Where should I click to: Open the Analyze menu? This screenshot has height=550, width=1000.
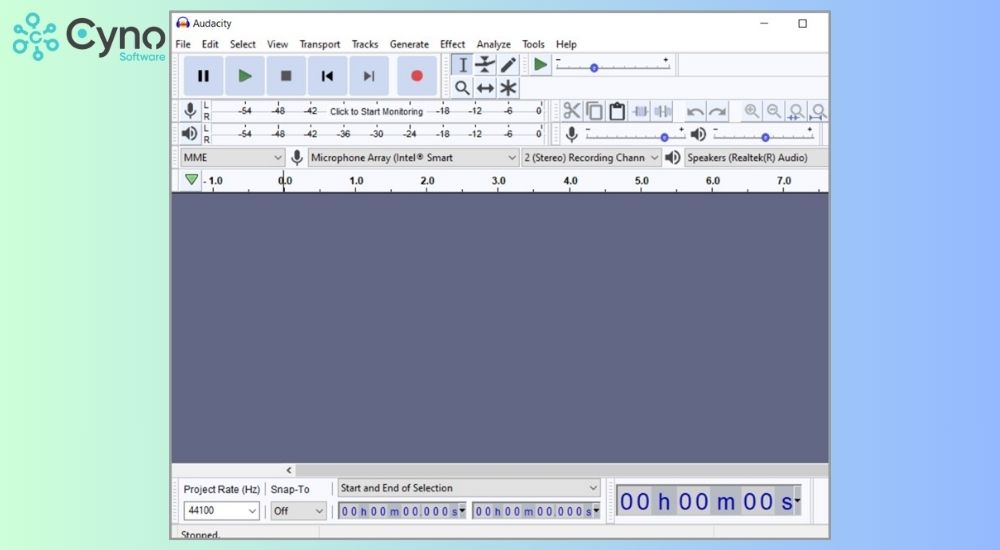pyautogui.click(x=494, y=44)
